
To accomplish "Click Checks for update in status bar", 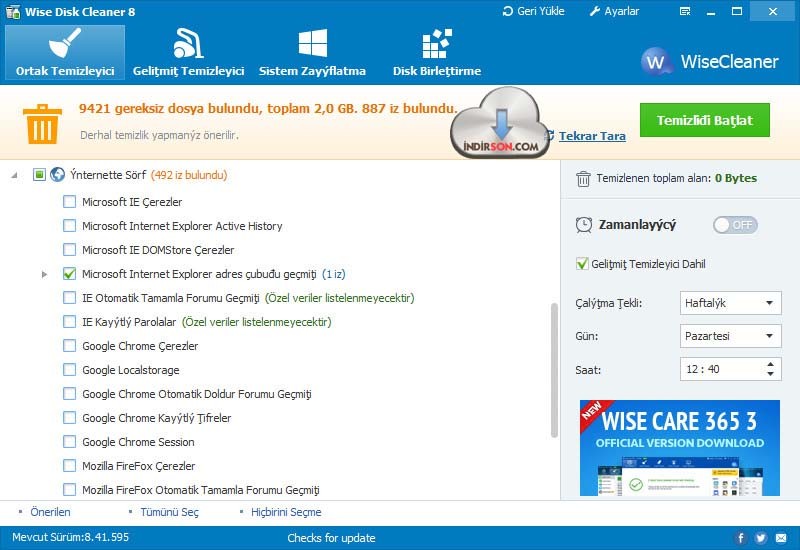I will pos(331,538).
